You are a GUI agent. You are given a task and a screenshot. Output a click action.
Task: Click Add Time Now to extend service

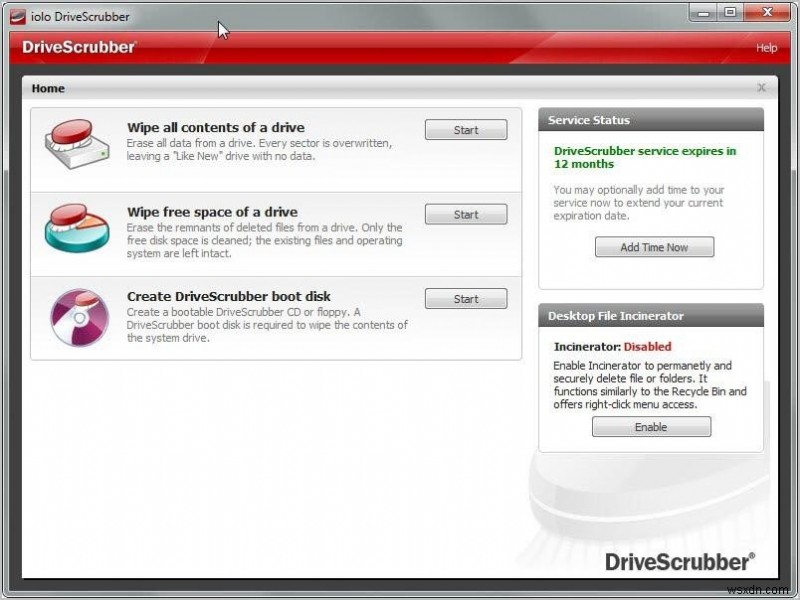tap(654, 247)
